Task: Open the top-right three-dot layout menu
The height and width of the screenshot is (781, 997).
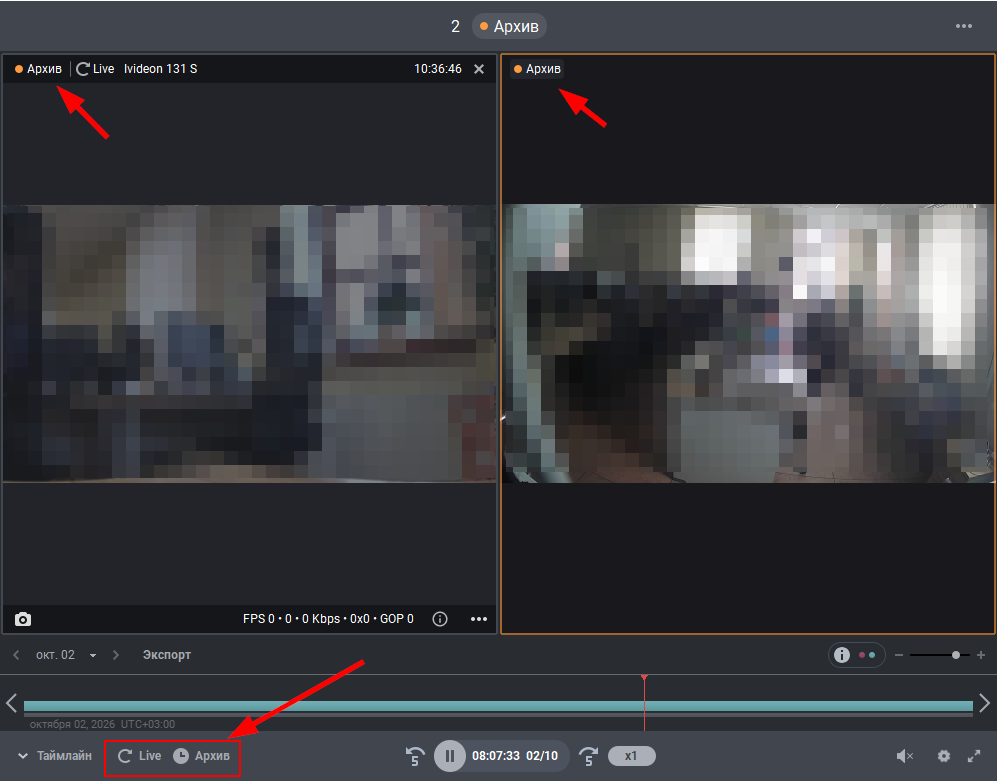Action: coord(964,26)
